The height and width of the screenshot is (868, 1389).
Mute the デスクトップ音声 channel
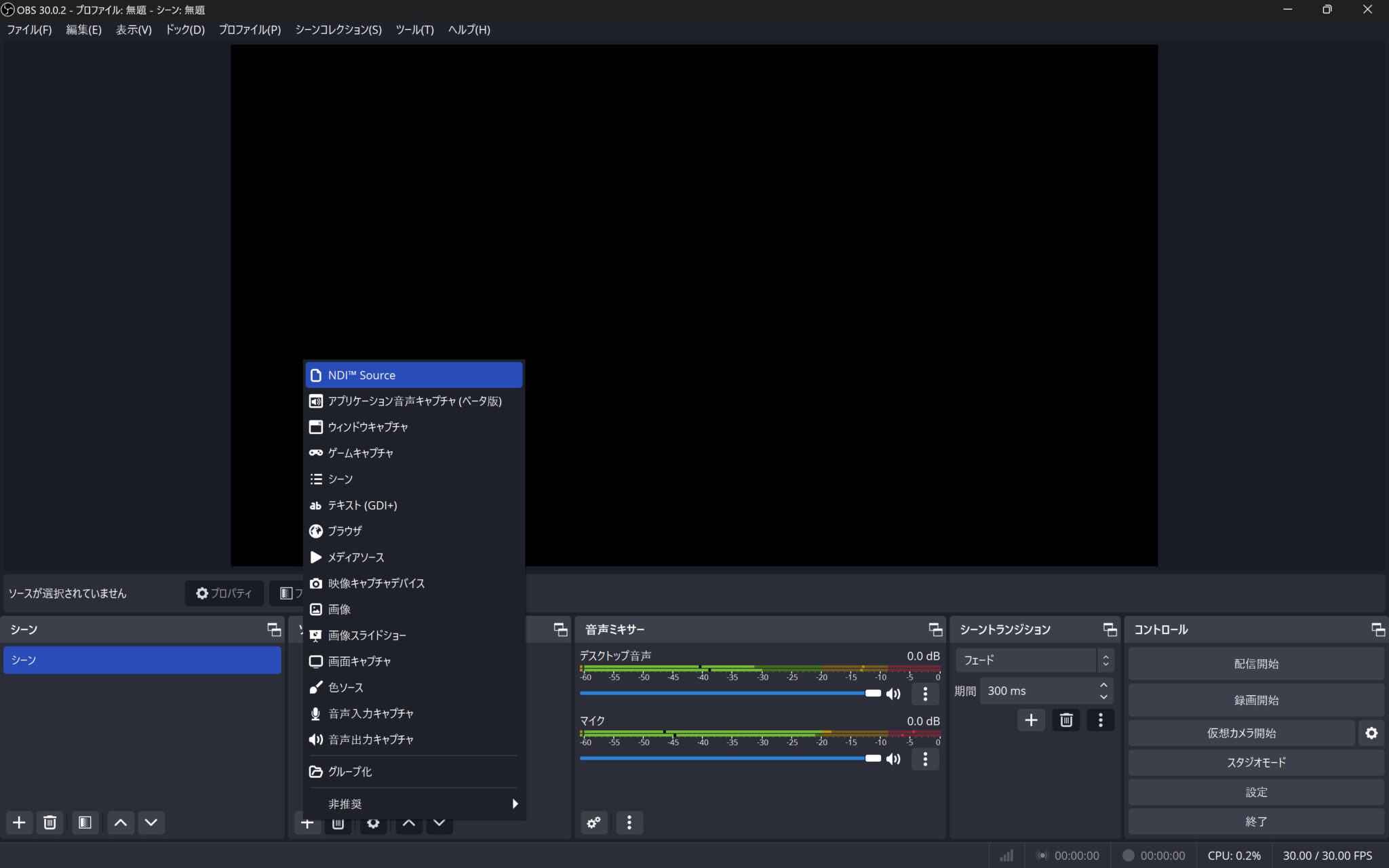click(x=893, y=693)
